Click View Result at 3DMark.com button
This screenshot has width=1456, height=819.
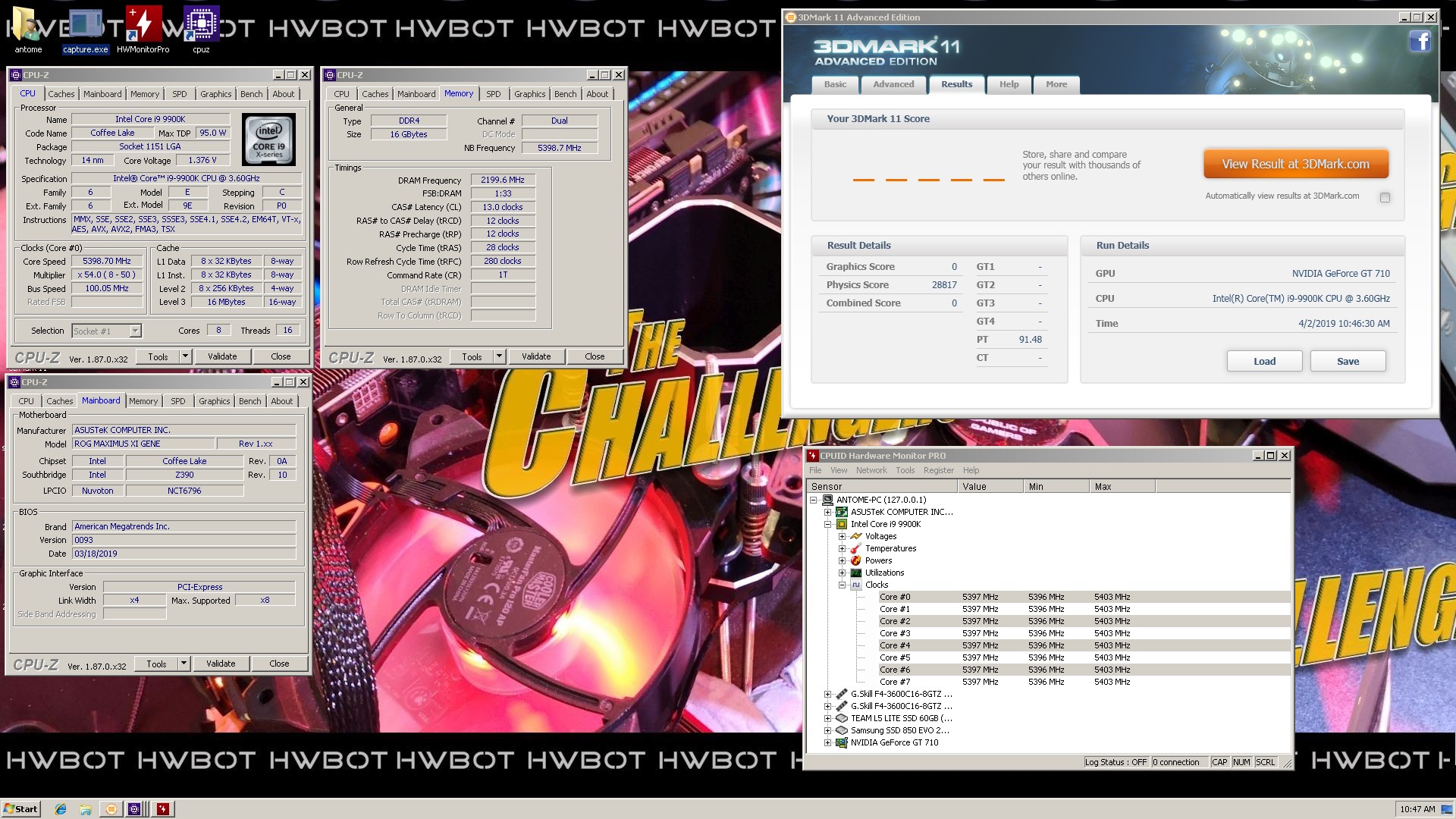(x=1295, y=164)
